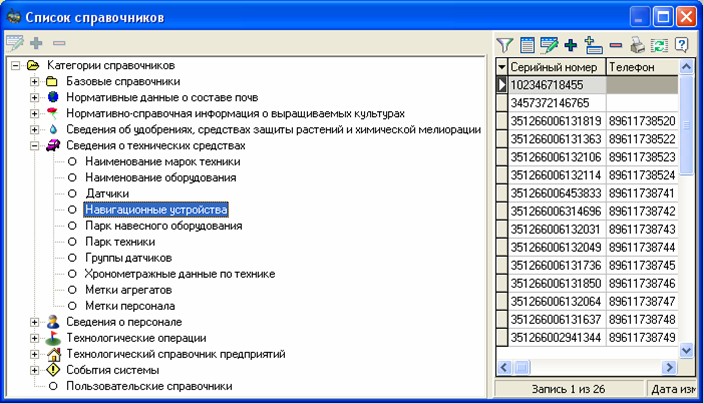This screenshot has width=704, height=404.
Task: Select Группы датчиков
Action: tap(128, 258)
